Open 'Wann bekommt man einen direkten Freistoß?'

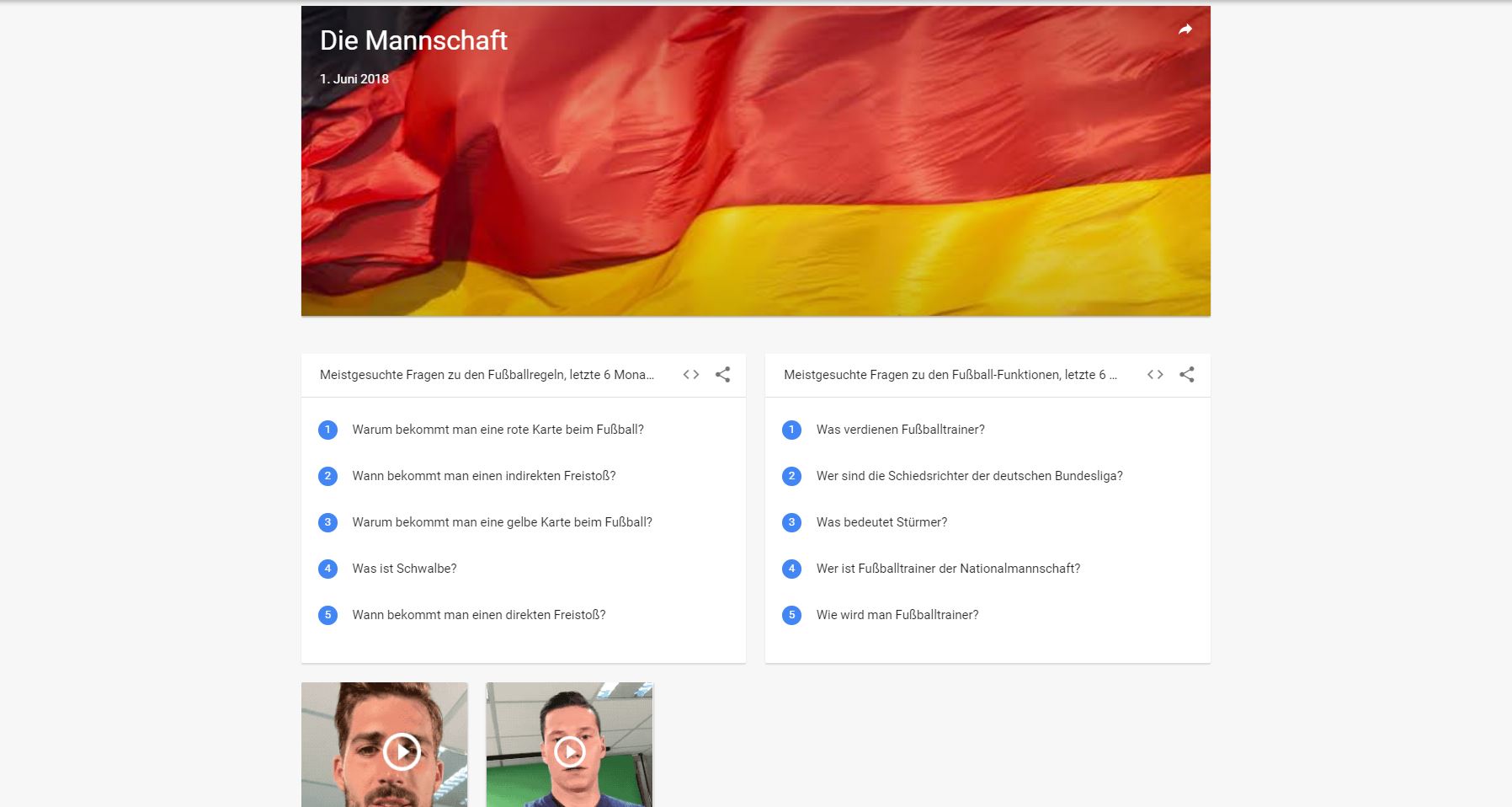click(478, 615)
